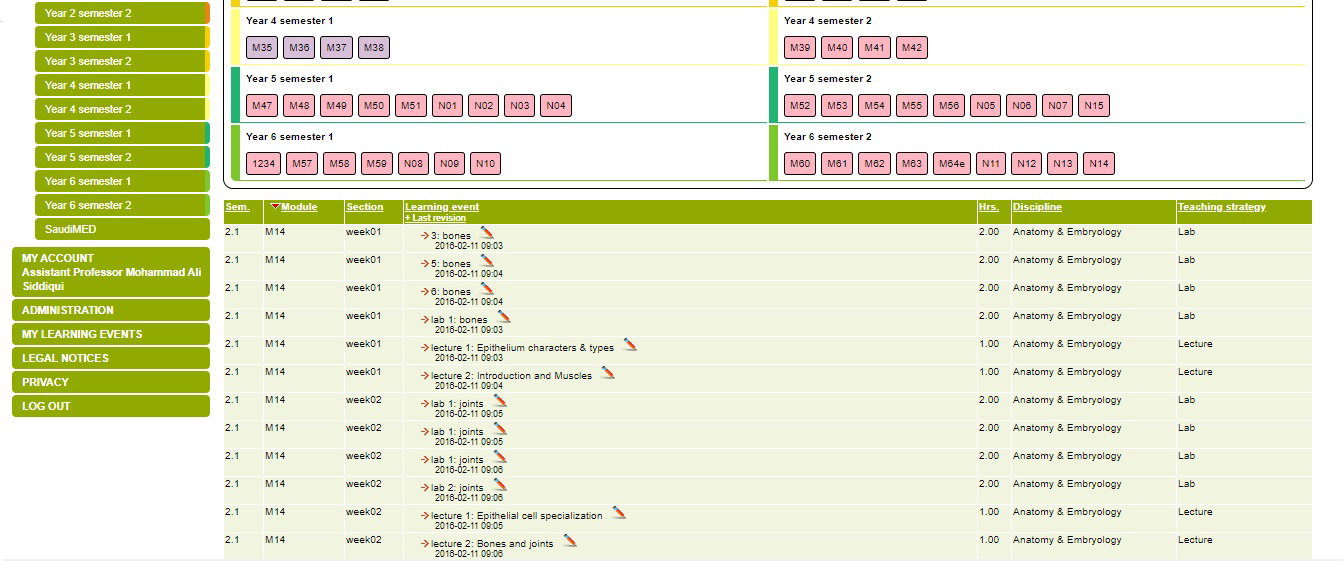The image size is (1343, 561).
Task: Click the pencil icon for 'Epithelial cell specialization'
Action: [x=619, y=512]
